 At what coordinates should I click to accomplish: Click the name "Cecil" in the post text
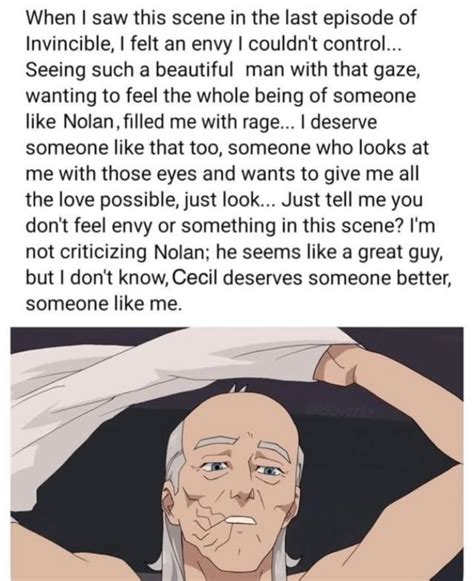194,278
